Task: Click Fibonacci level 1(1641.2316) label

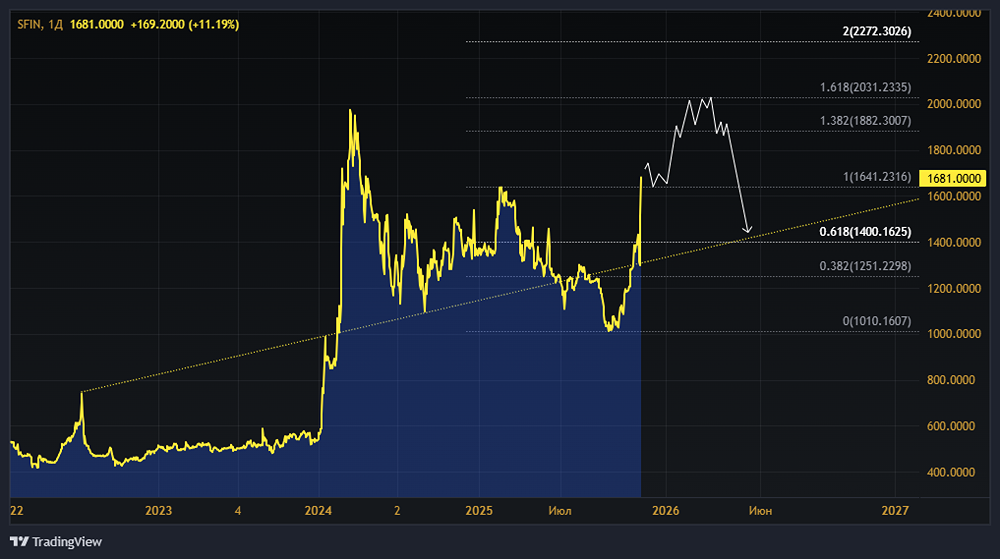Action: [877, 177]
